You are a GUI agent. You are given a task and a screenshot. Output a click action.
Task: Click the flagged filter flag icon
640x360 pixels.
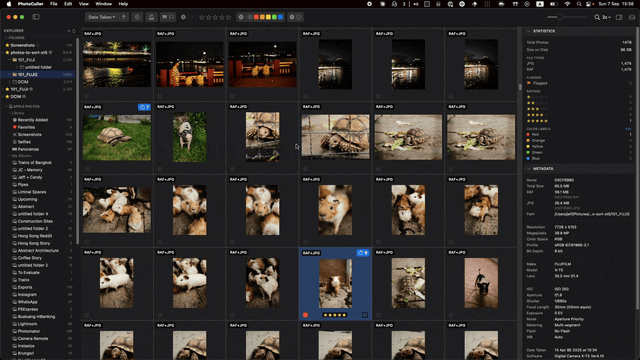[x=164, y=17]
